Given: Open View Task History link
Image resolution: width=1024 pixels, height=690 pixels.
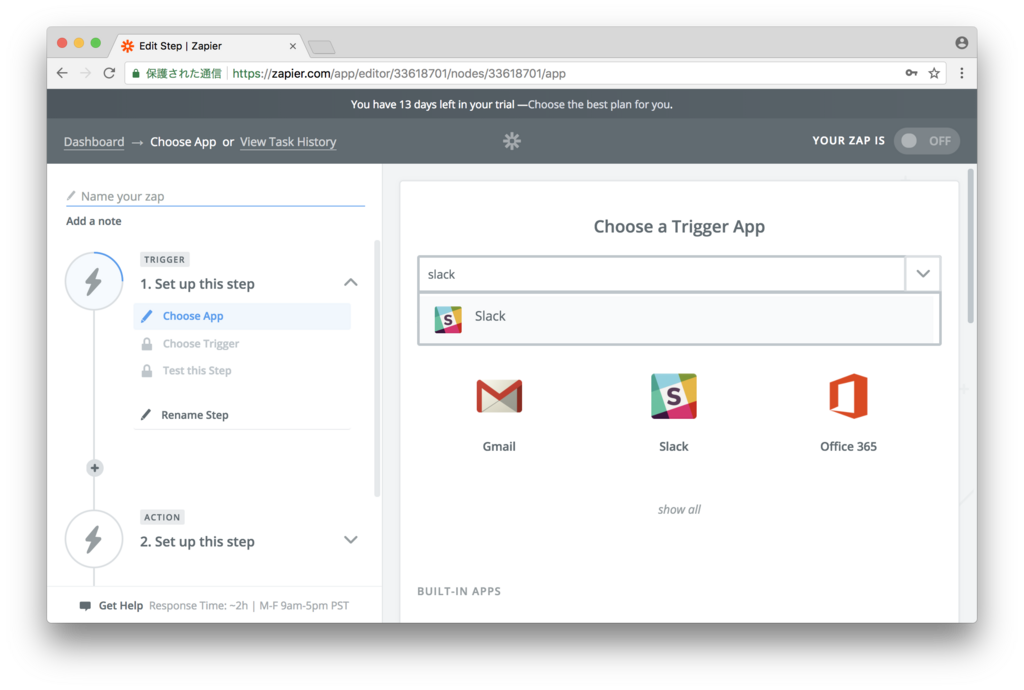Looking at the screenshot, I should [288, 142].
